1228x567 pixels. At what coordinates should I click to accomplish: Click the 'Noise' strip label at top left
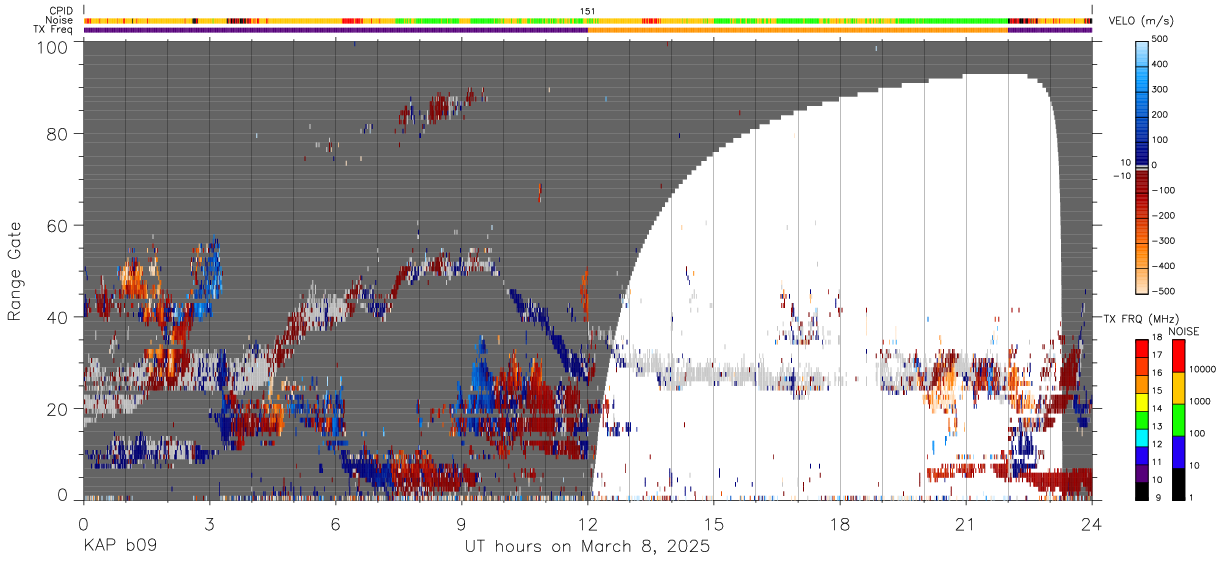[x=59, y=20]
